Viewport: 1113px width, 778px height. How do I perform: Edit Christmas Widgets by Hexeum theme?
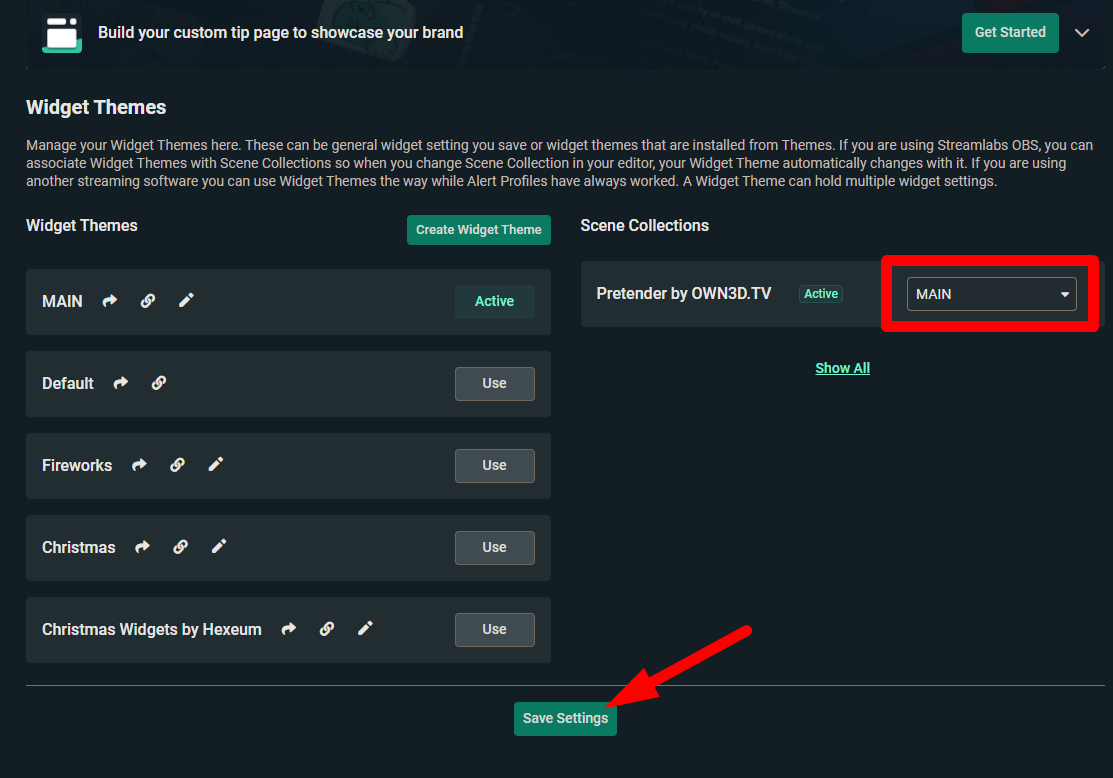(x=365, y=629)
